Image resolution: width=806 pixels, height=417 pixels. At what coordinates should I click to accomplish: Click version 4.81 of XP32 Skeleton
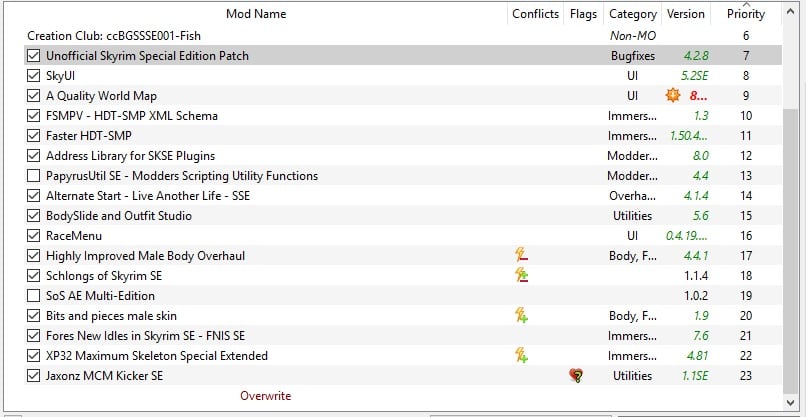coord(698,356)
